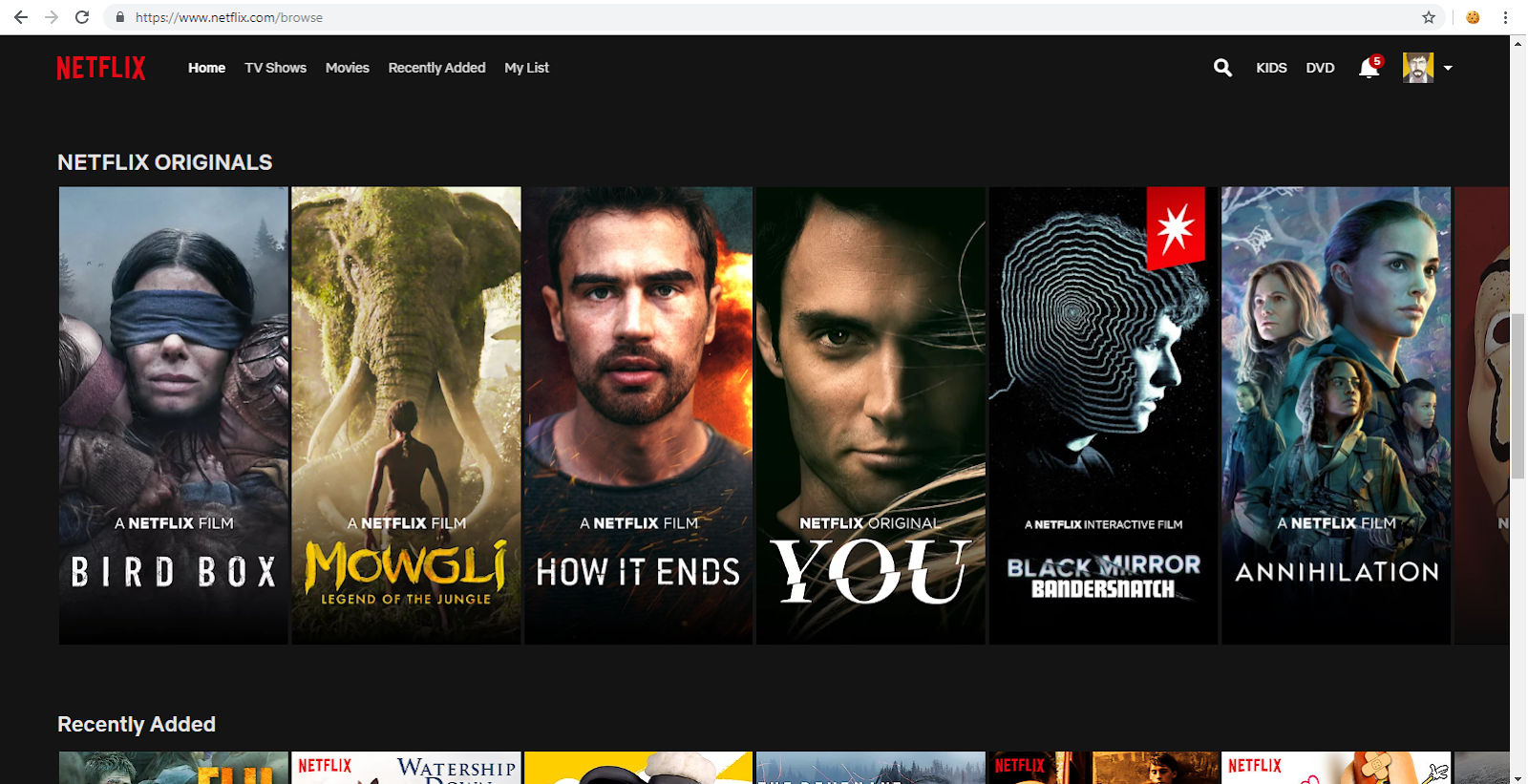Image resolution: width=1528 pixels, height=784 pixels.
Task: Open the search magnifier icon
Action: [x=1222, y=68]
